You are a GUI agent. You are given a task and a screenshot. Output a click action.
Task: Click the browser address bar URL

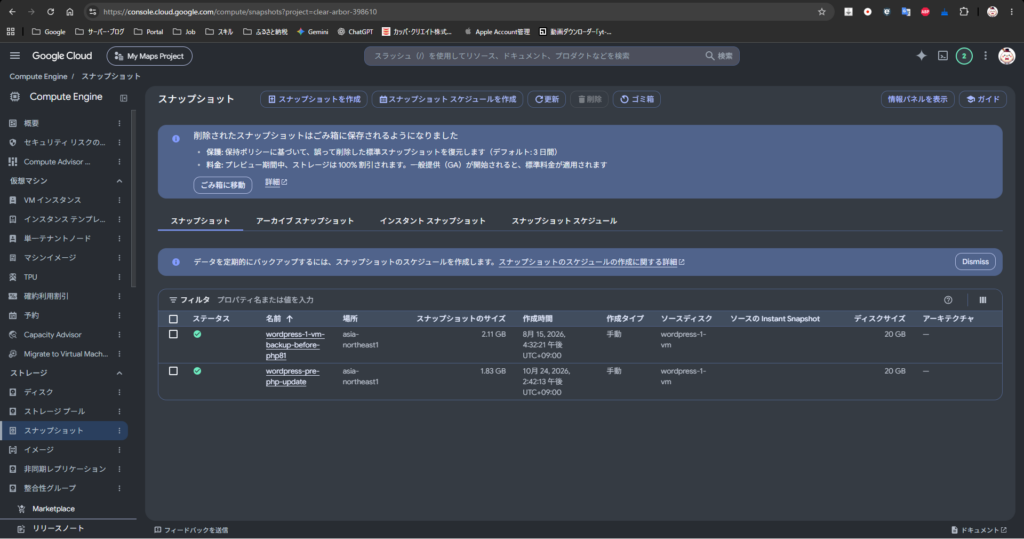[x=240, y=12]
